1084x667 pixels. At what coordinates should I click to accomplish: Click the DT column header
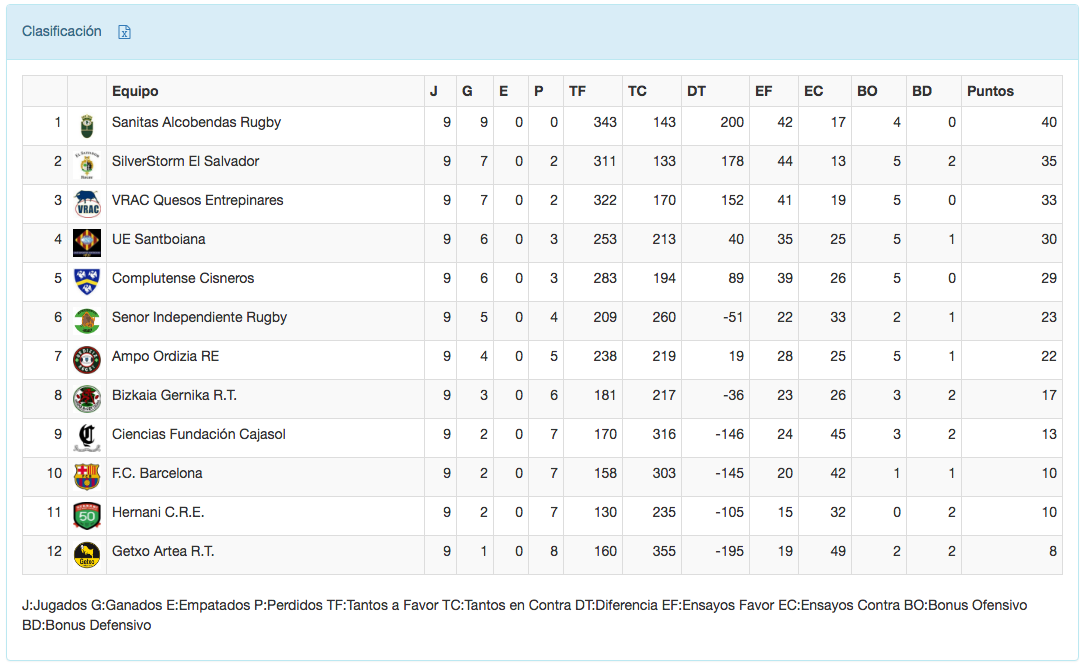(x=696, y=91)
